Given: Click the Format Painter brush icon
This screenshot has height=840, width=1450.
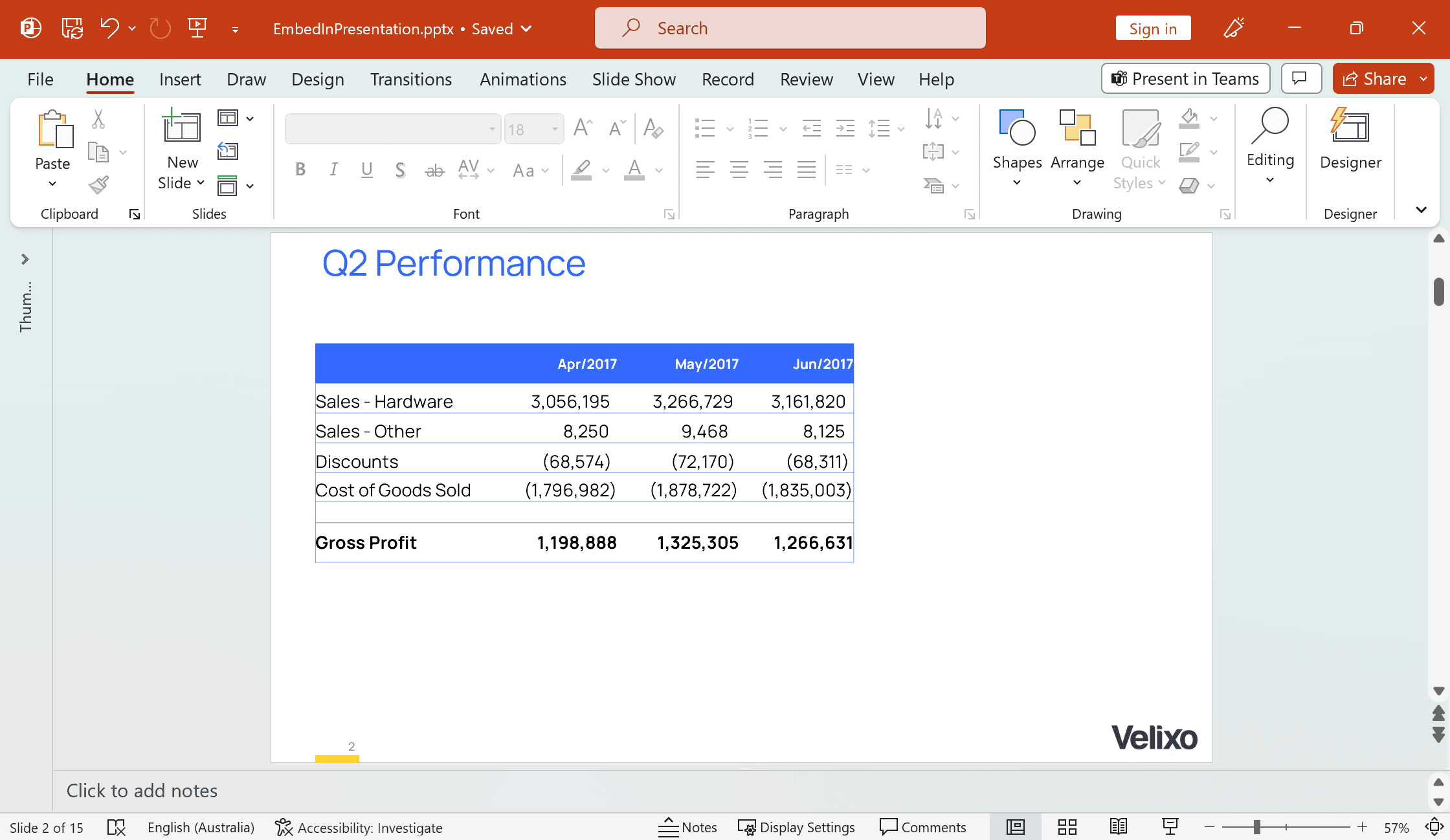Looking at the screenshot, I should point(98,185).
